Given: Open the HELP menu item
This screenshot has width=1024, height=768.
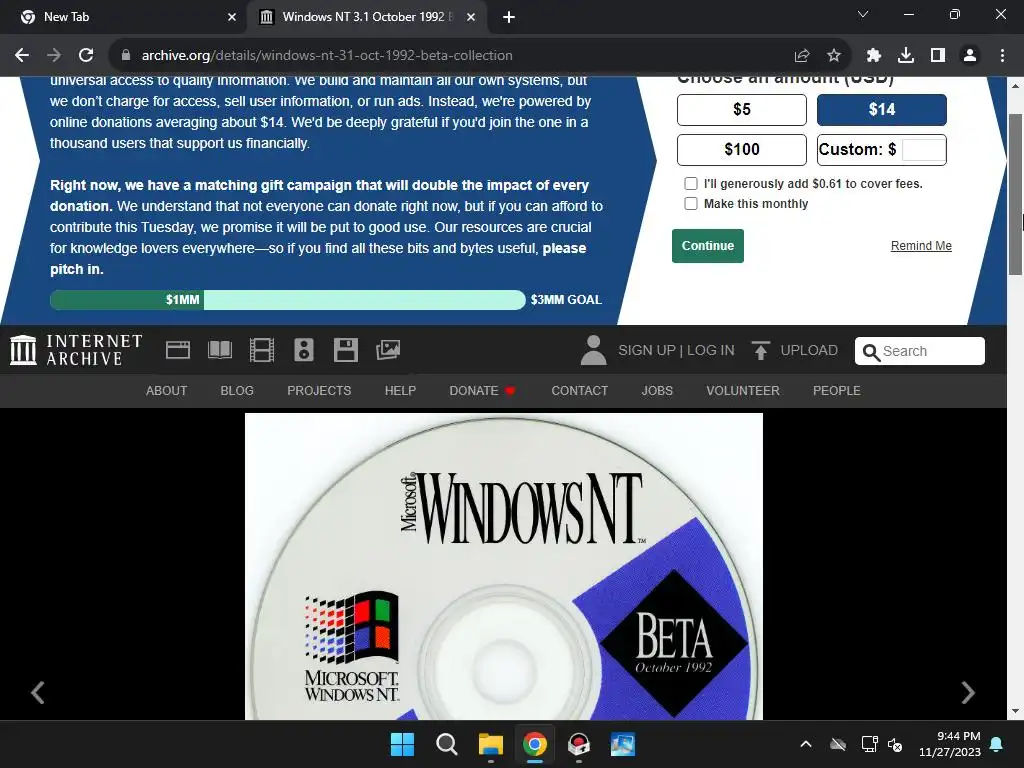Looking at the screenshot, I should tap(400, 391).
